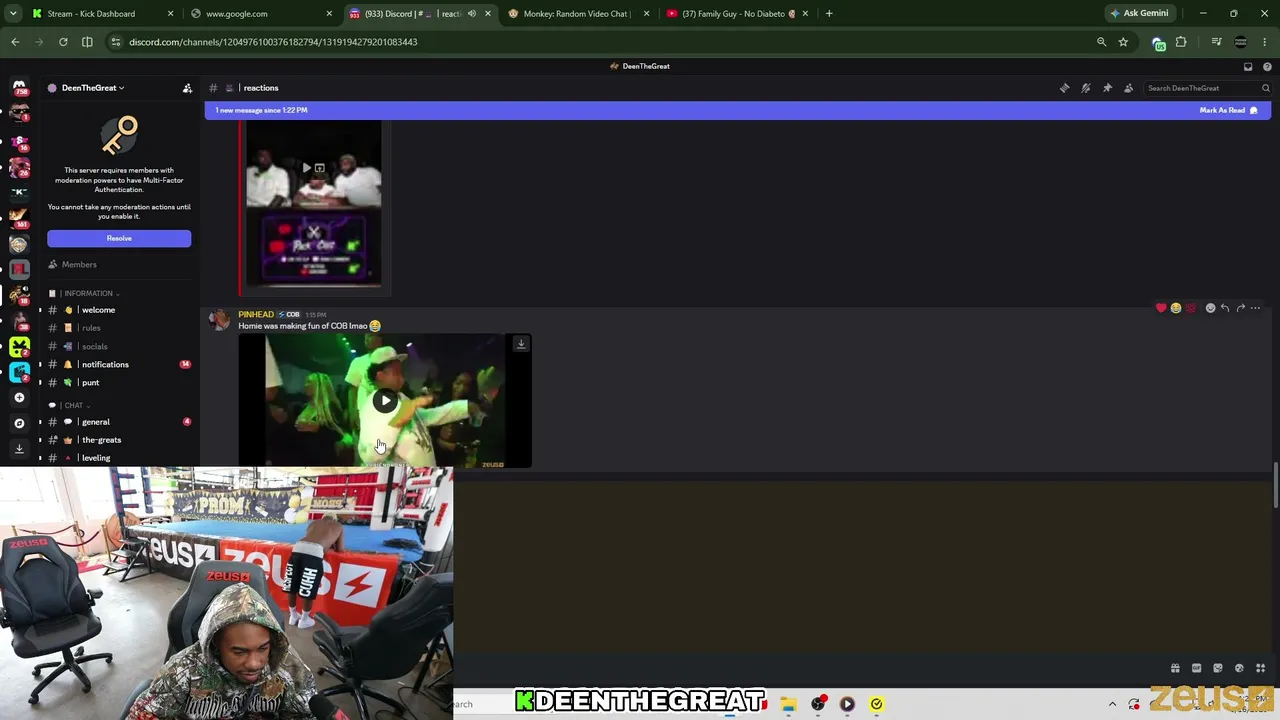Image resolution: width=1280 pixels, height=720 pixels.
Task: Expand the DeenTheGreat server menu
Action: point(92,88)
